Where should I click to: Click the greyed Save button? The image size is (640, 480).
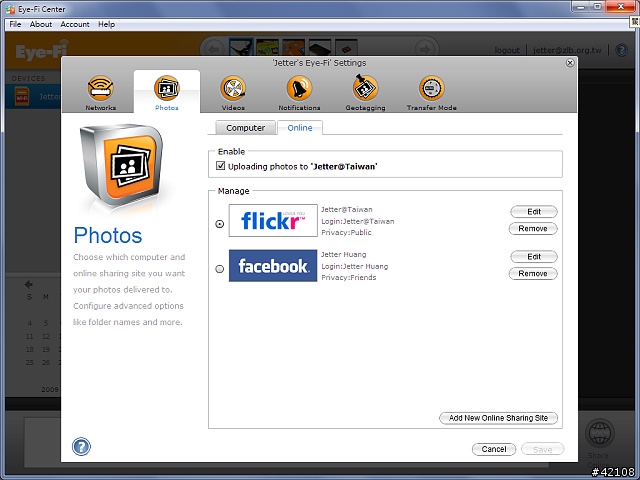click(x=542, y=449)
